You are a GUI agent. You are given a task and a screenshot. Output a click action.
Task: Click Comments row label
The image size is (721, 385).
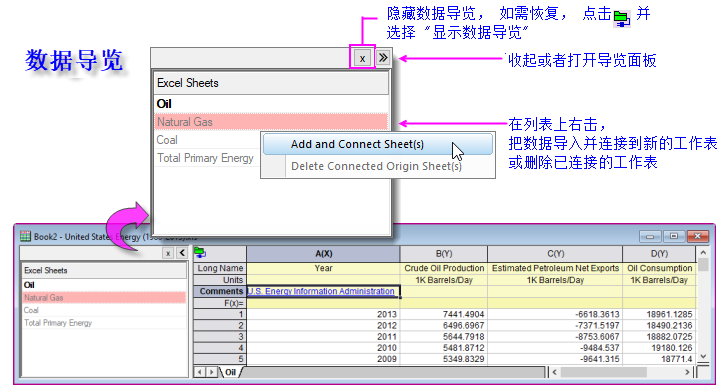(x=220, y=291)
